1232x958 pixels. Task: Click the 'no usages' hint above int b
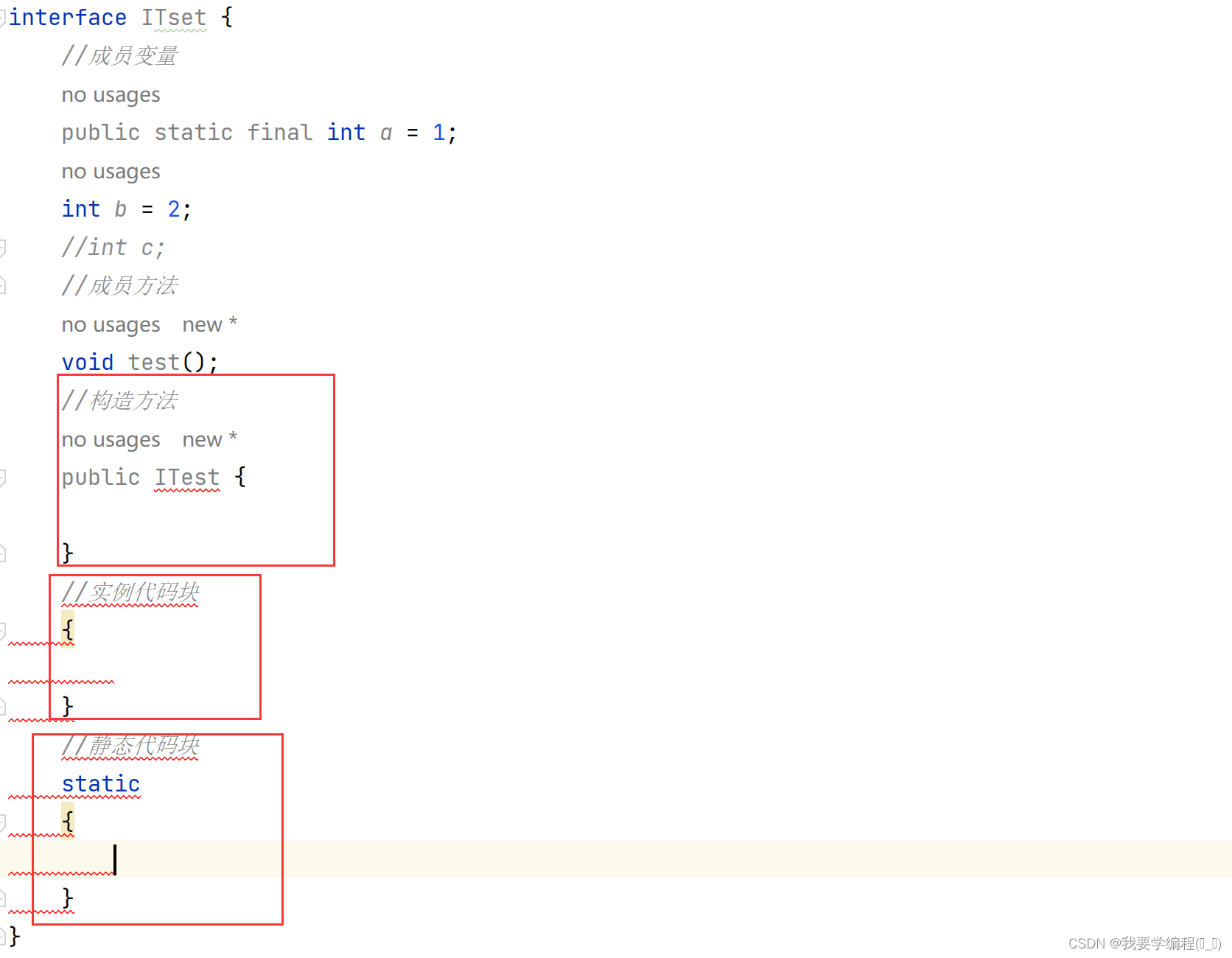click(x=111, y=172)
